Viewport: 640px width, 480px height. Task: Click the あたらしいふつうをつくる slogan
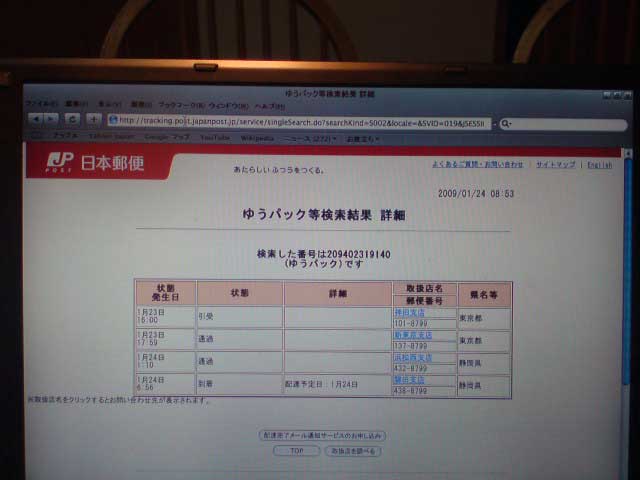pyautogui.click(x=279, y=170)
